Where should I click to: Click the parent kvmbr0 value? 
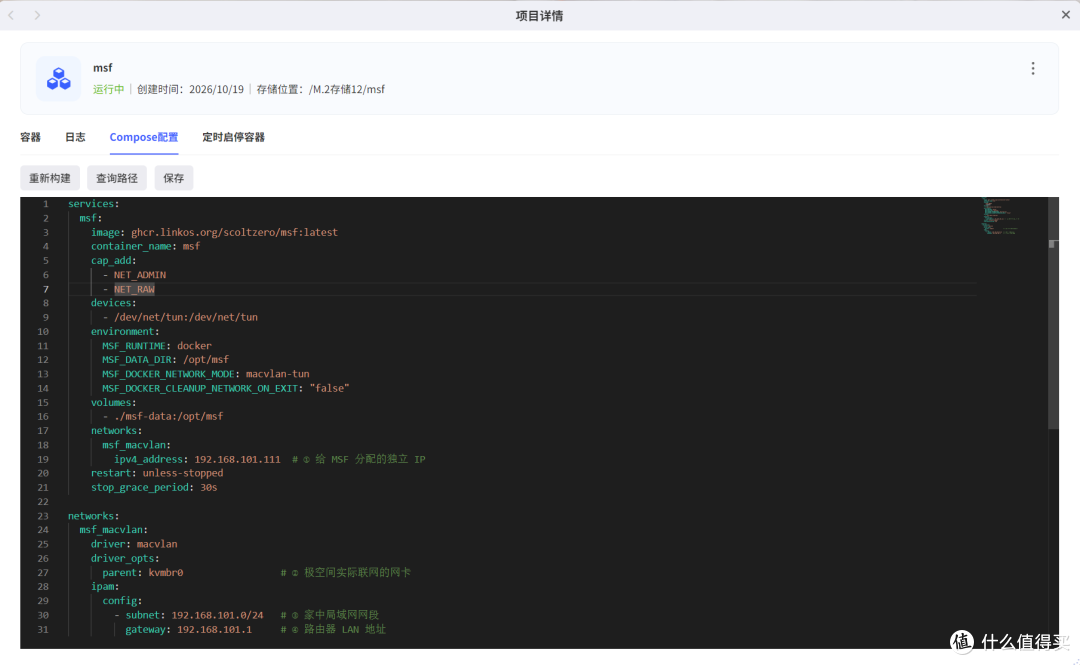click(x=165, y=573)
